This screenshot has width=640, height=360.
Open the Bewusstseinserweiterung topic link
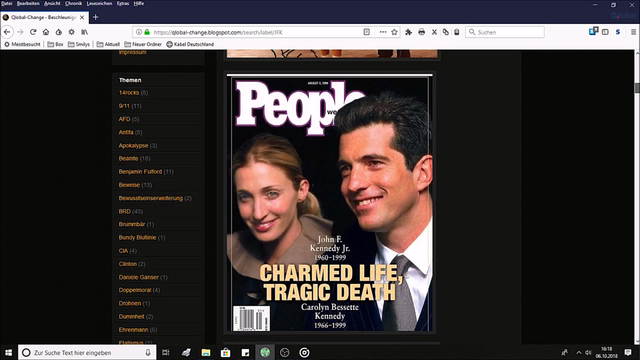tap(151, 198)
